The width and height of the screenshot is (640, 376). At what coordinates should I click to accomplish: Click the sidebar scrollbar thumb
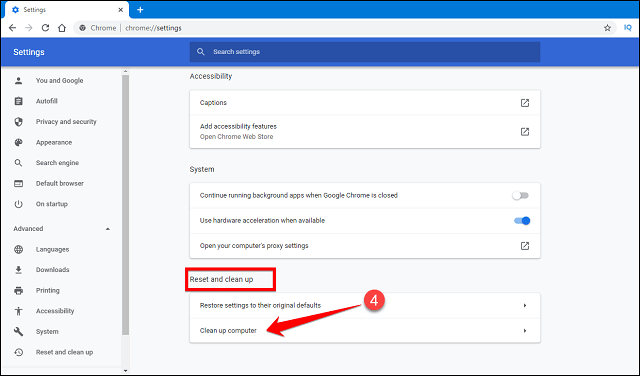point(125,204)
